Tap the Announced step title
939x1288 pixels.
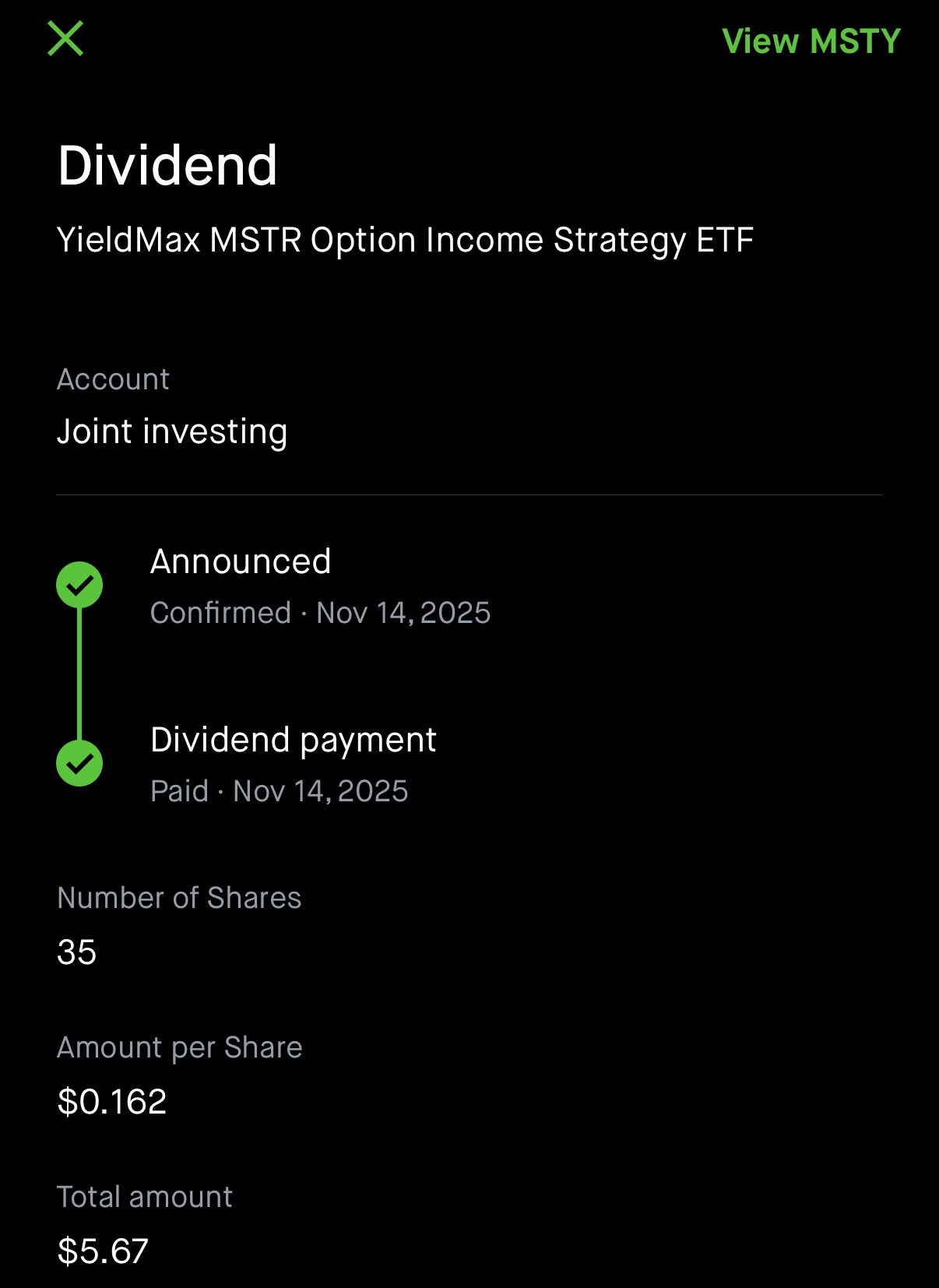[241, 561]
